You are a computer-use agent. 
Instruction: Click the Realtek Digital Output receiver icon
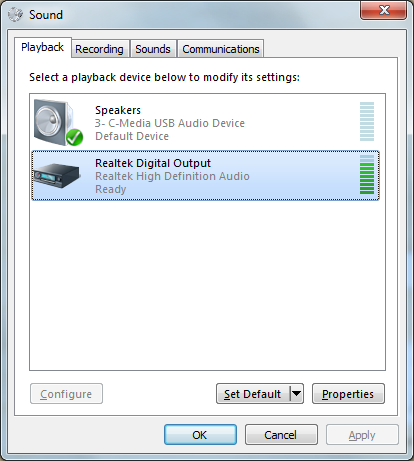[57, 175]
